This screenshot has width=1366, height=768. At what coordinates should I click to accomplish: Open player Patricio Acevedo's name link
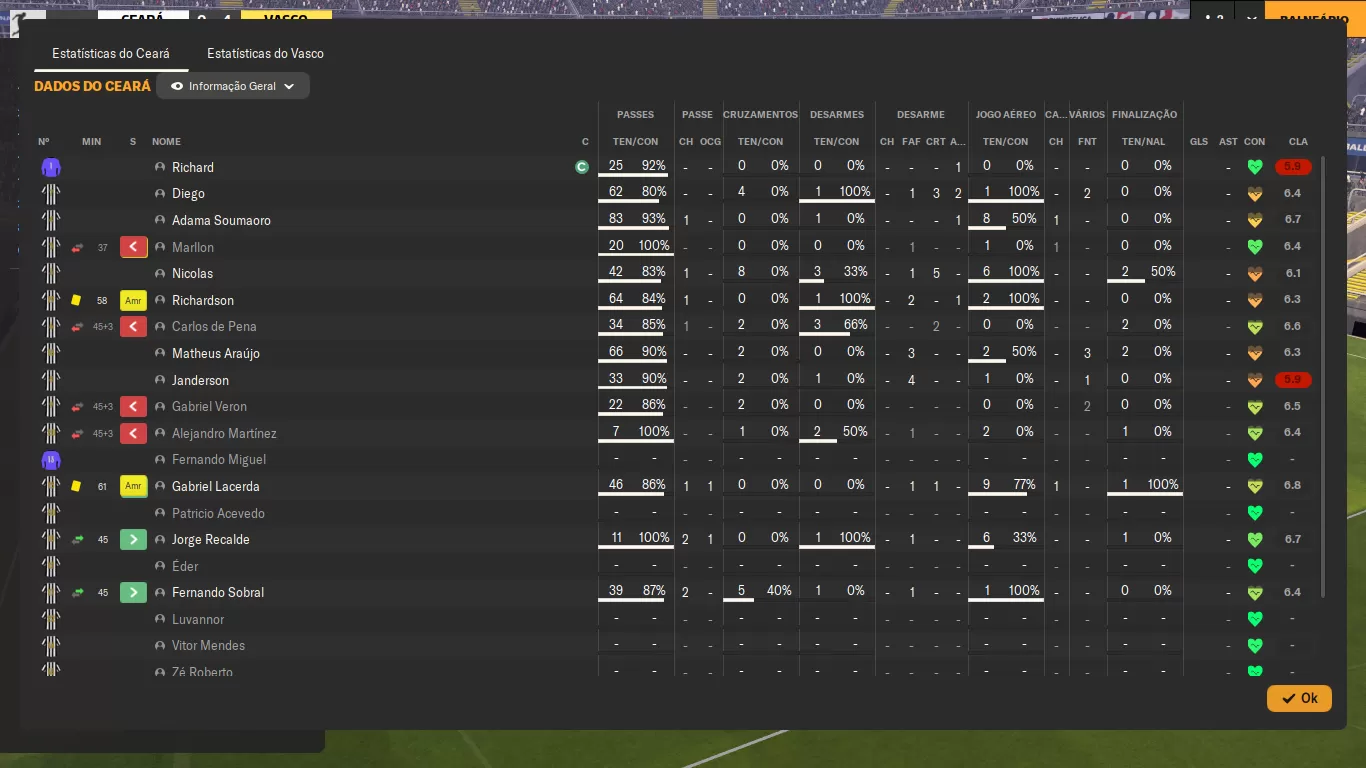click(218, 513)
